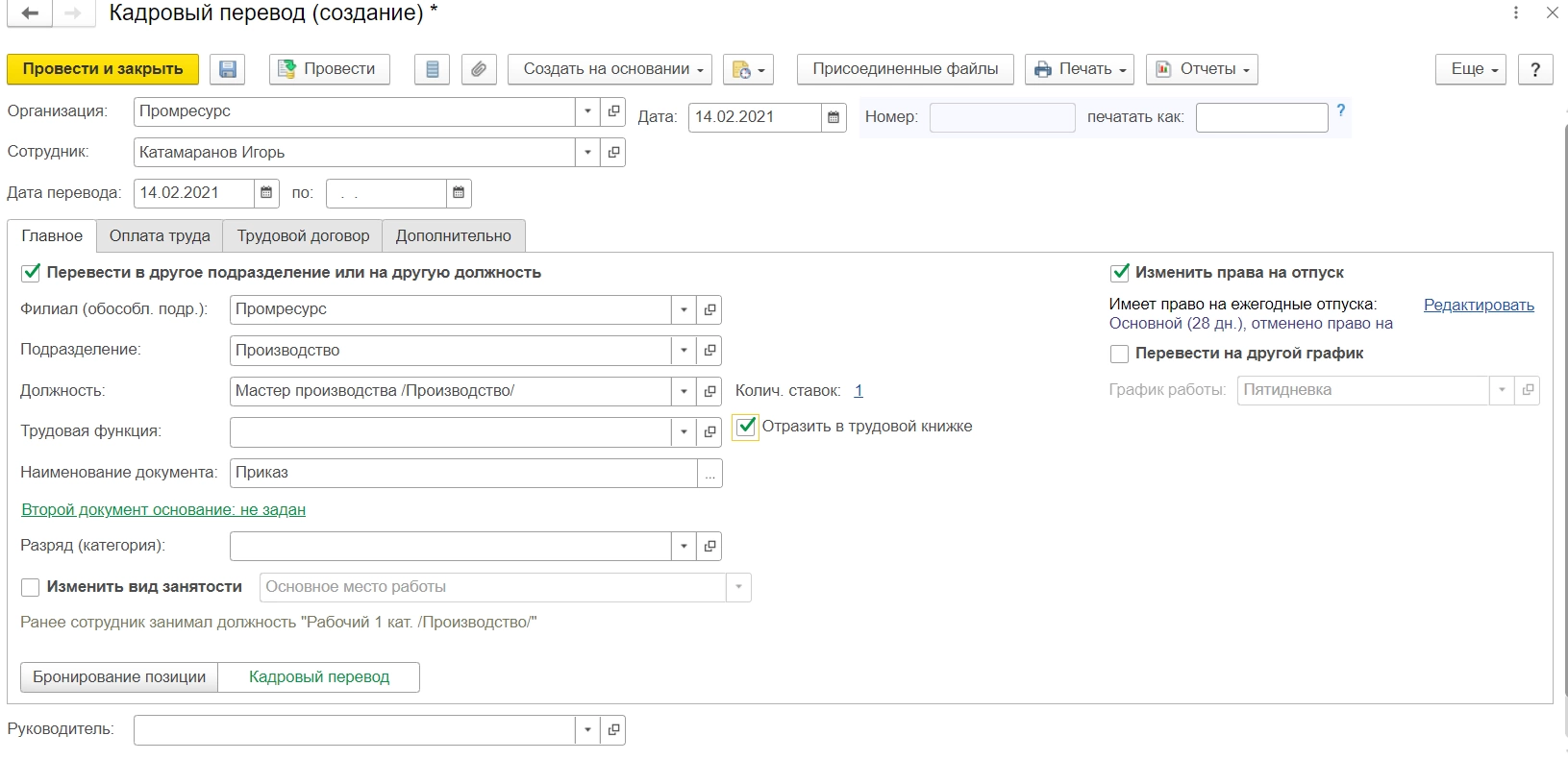Click the document movements list icon
The image size is (1568, 760).
(432, 69)
